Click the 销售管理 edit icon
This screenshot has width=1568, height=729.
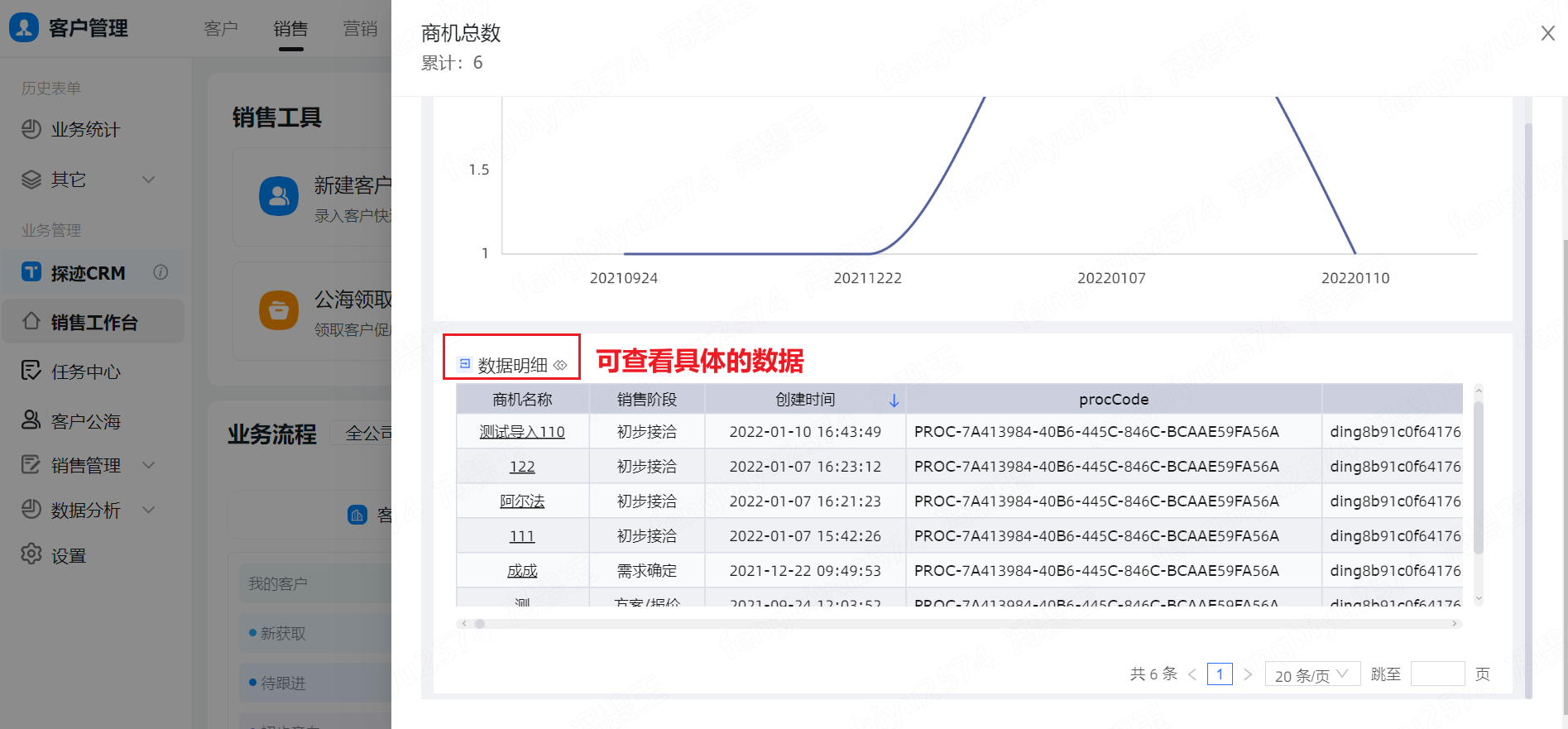click(x=31, y=465)
